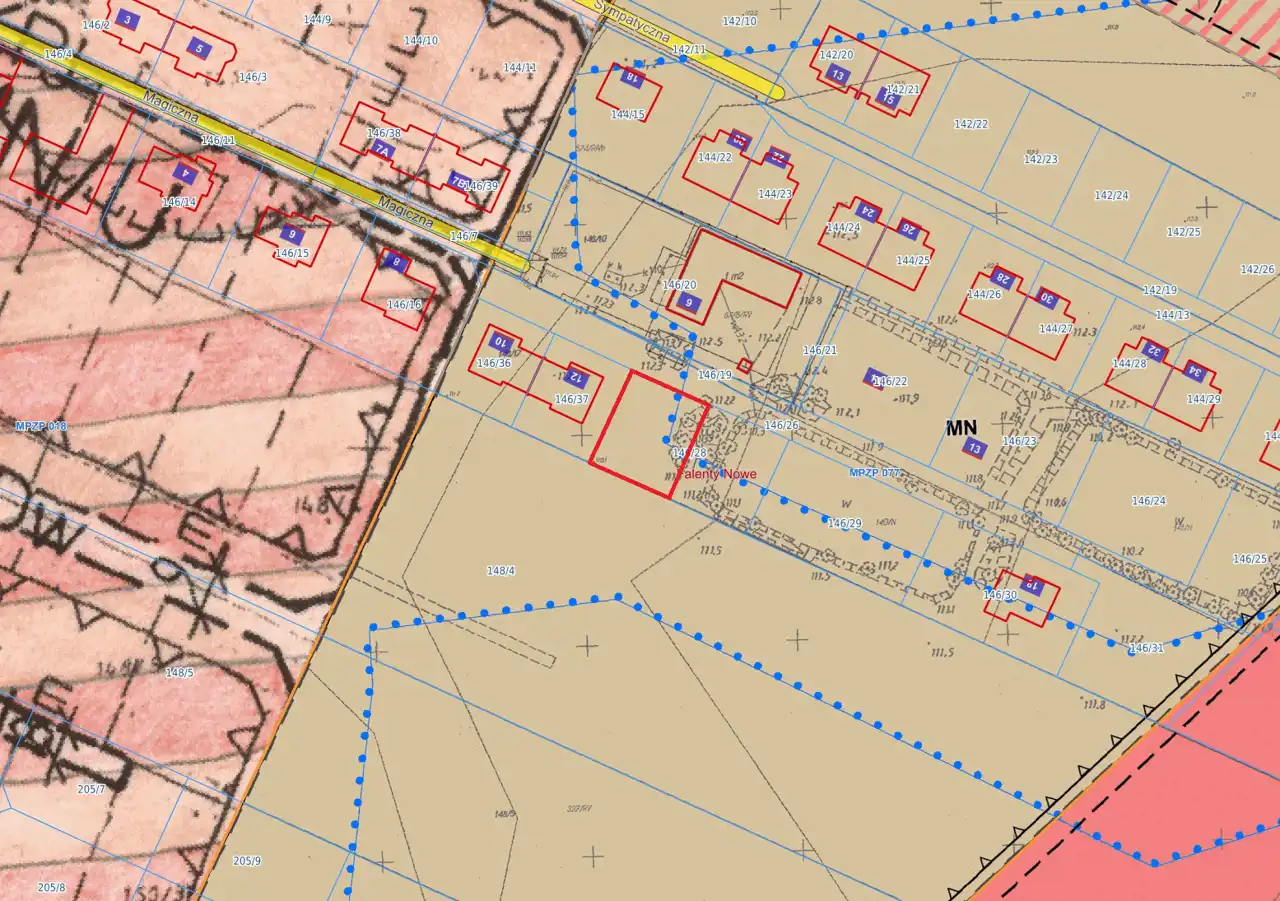The width and height of the screenshot is (1280, 901).
Task: Click parcel label 146/11
Action: click(x=219, y=141)
